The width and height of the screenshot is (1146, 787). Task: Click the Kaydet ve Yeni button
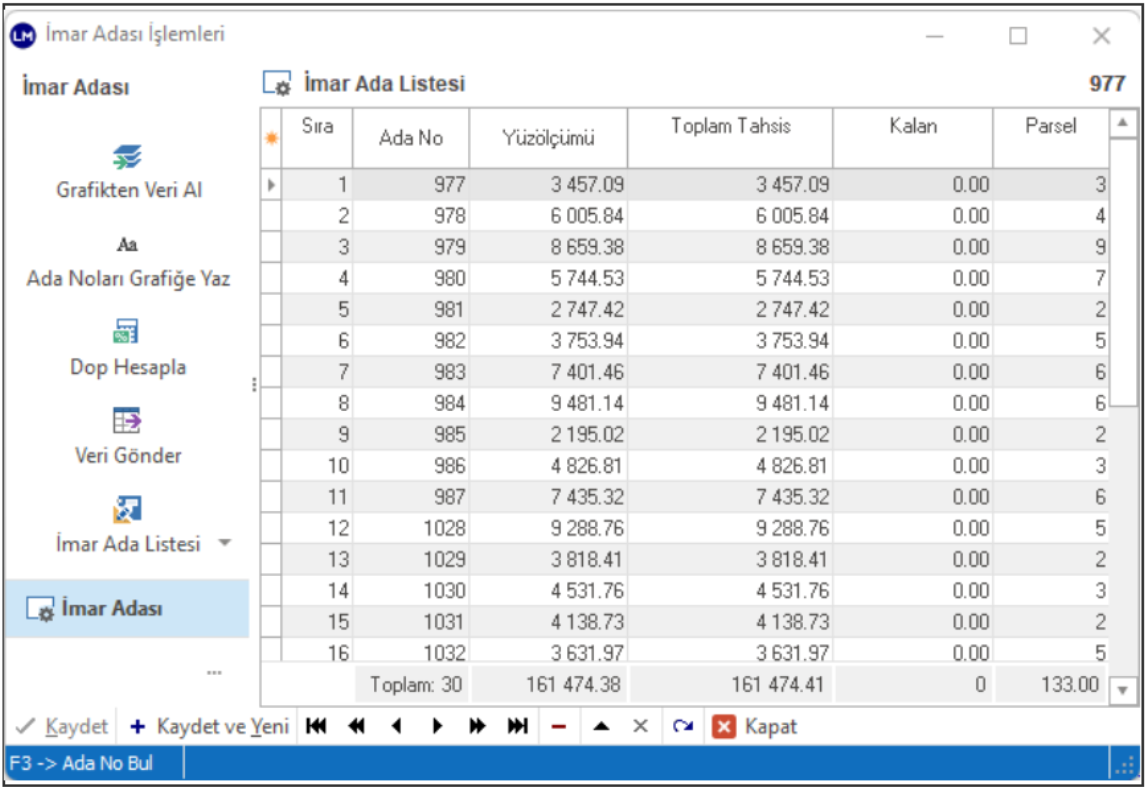208,727
